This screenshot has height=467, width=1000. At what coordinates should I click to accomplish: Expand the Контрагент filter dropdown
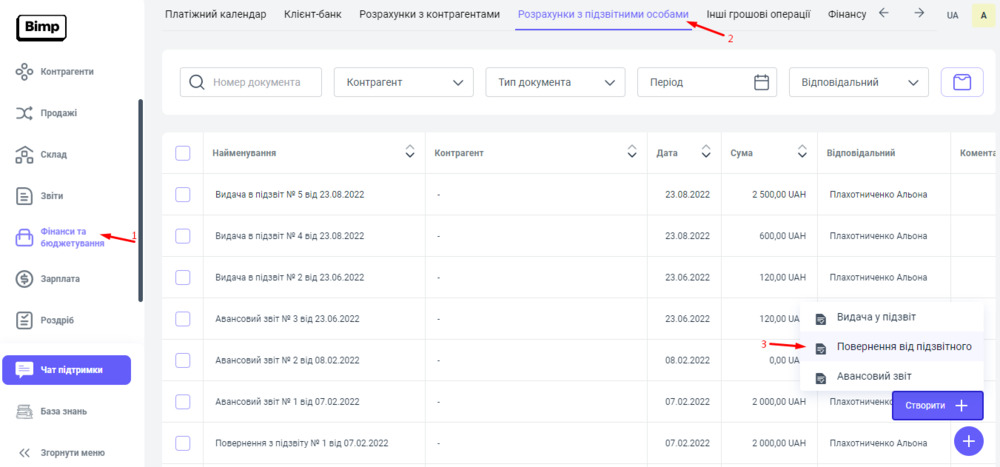point(403,82)
